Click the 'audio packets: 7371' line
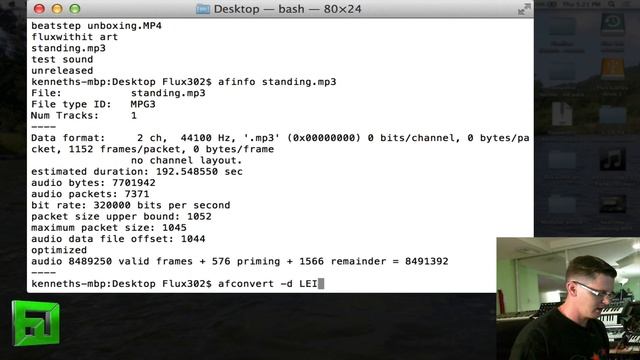This screenshot has width=640, height=360. (90, 194)
